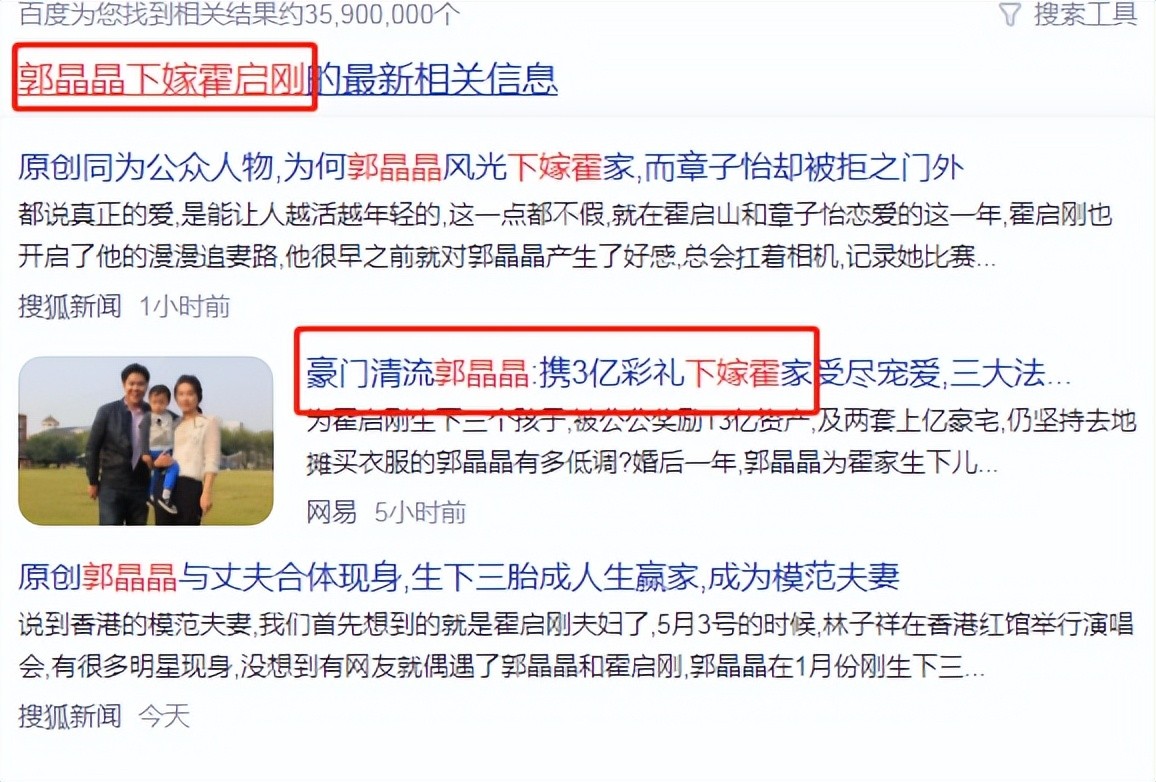This screenshot has height=782, width=1156.
Task: Open the 搜索工具 search tools option
Action: [x=1085, y=13]
